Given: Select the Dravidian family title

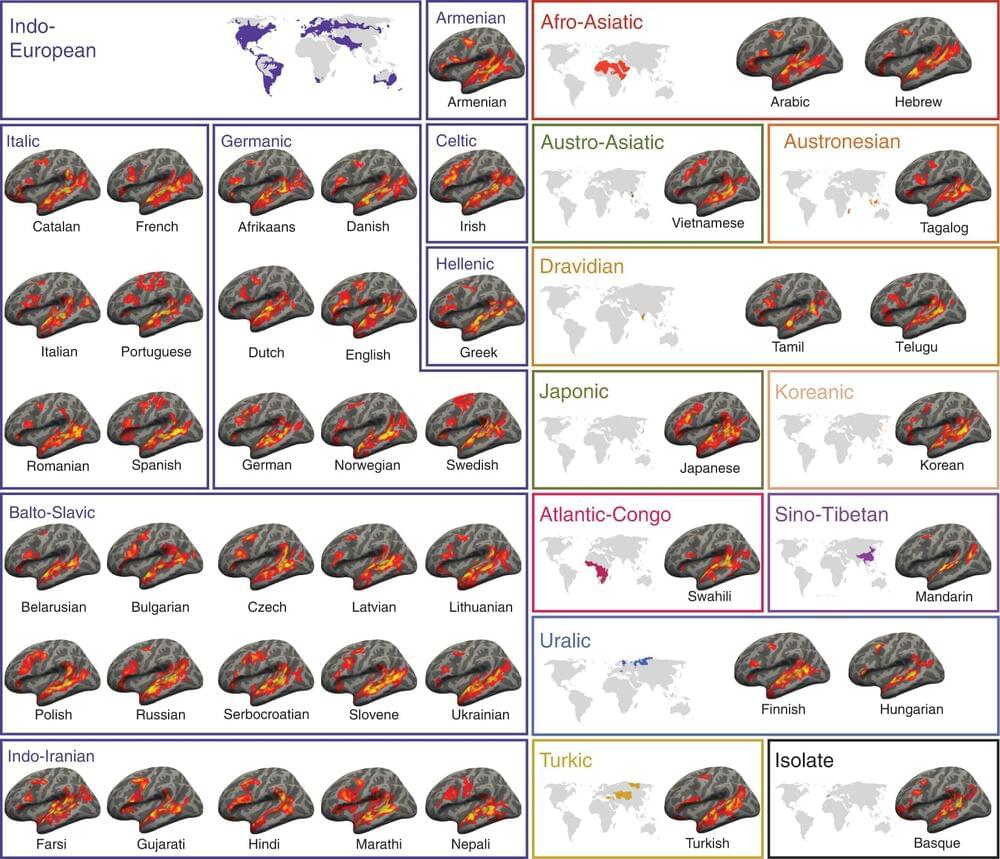Looking at the screenshot, I should (581, 267).
